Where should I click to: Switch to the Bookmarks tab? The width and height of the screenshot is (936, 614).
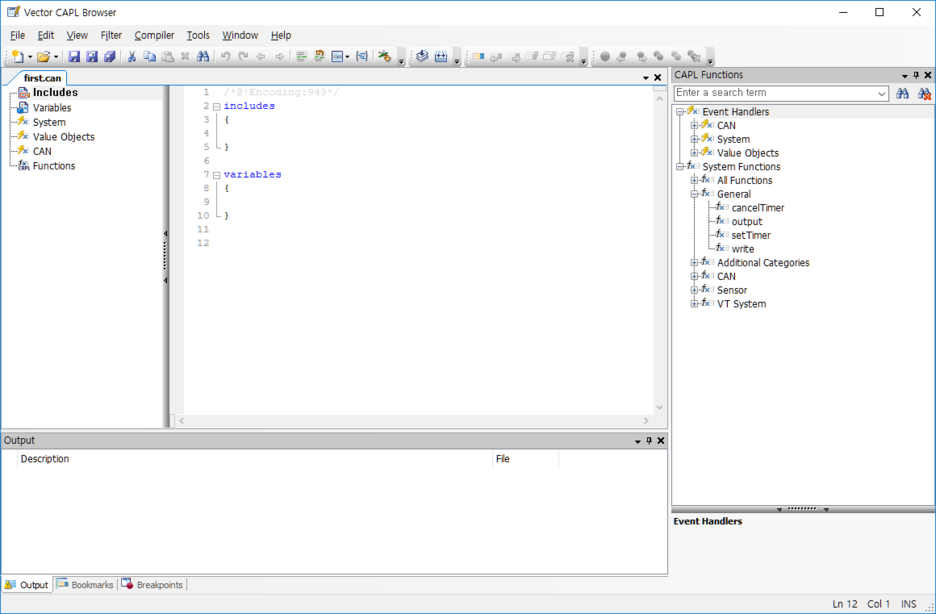click(85, 585)
